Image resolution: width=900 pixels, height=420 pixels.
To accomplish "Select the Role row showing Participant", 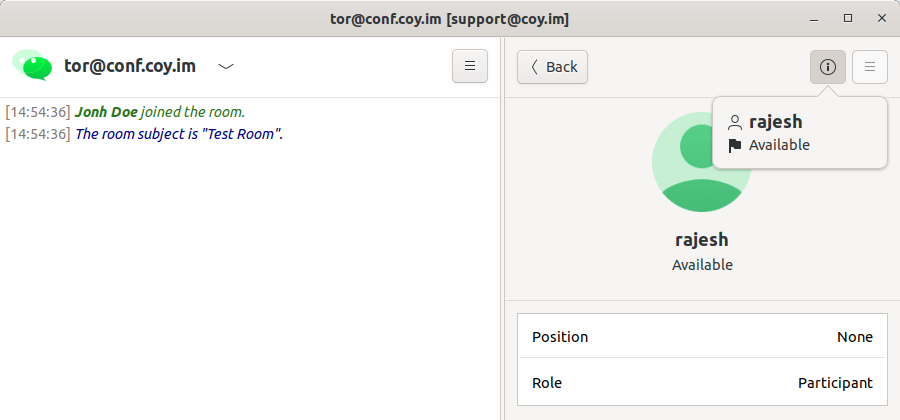I will point(701,383).
